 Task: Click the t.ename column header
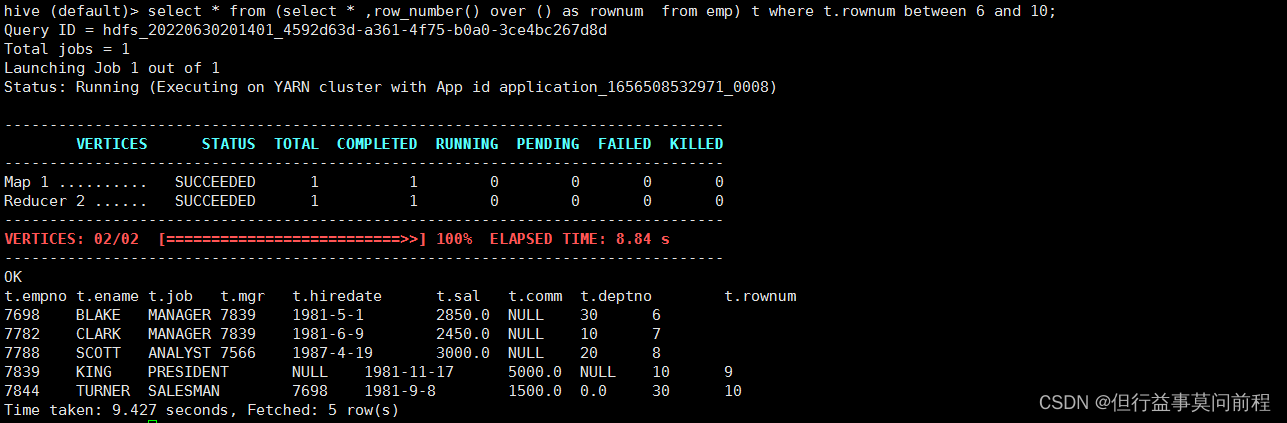point(108,296)
